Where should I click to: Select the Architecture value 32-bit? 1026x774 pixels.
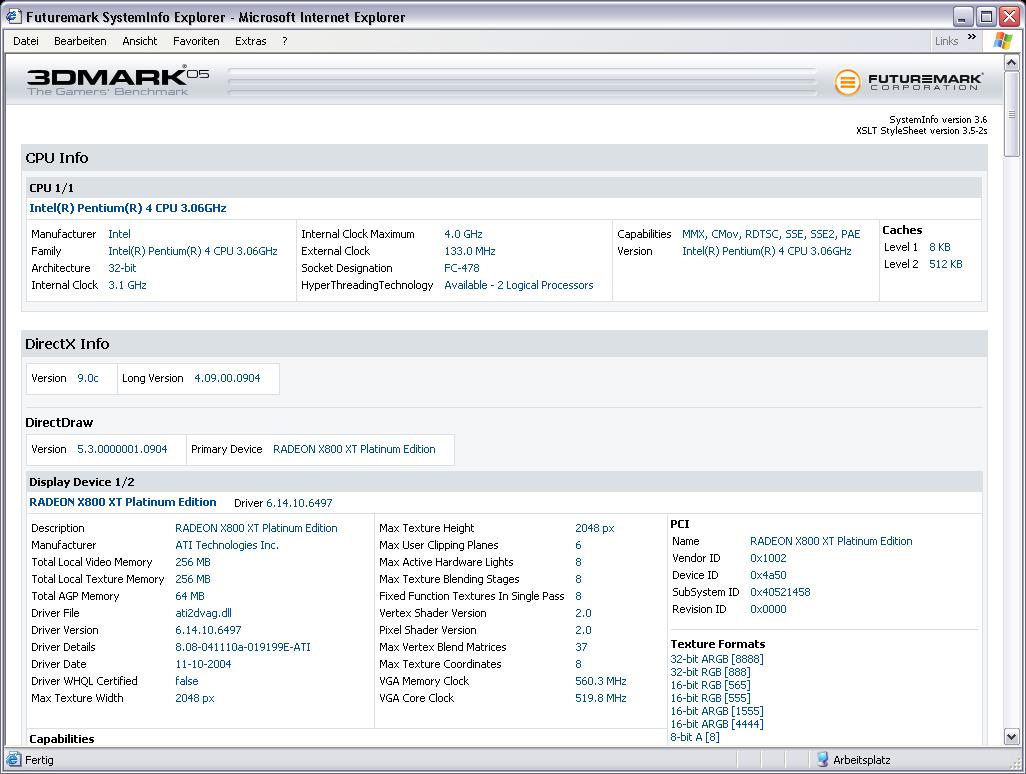122,268
